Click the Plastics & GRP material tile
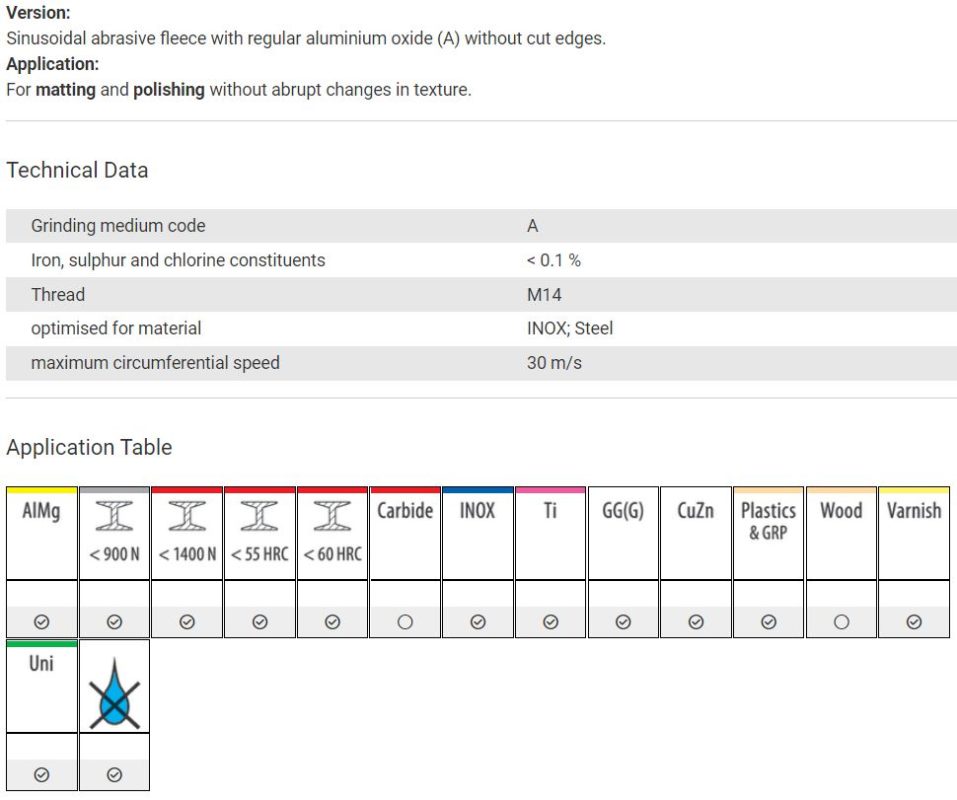Viewport: 957px width, 800px height. (768, 533)
